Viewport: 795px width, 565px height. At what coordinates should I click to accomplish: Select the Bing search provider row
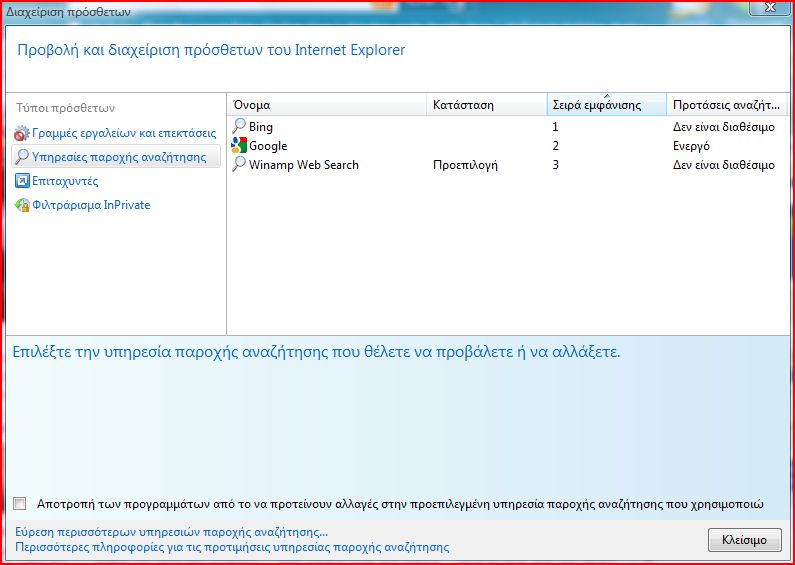(508, 126)
